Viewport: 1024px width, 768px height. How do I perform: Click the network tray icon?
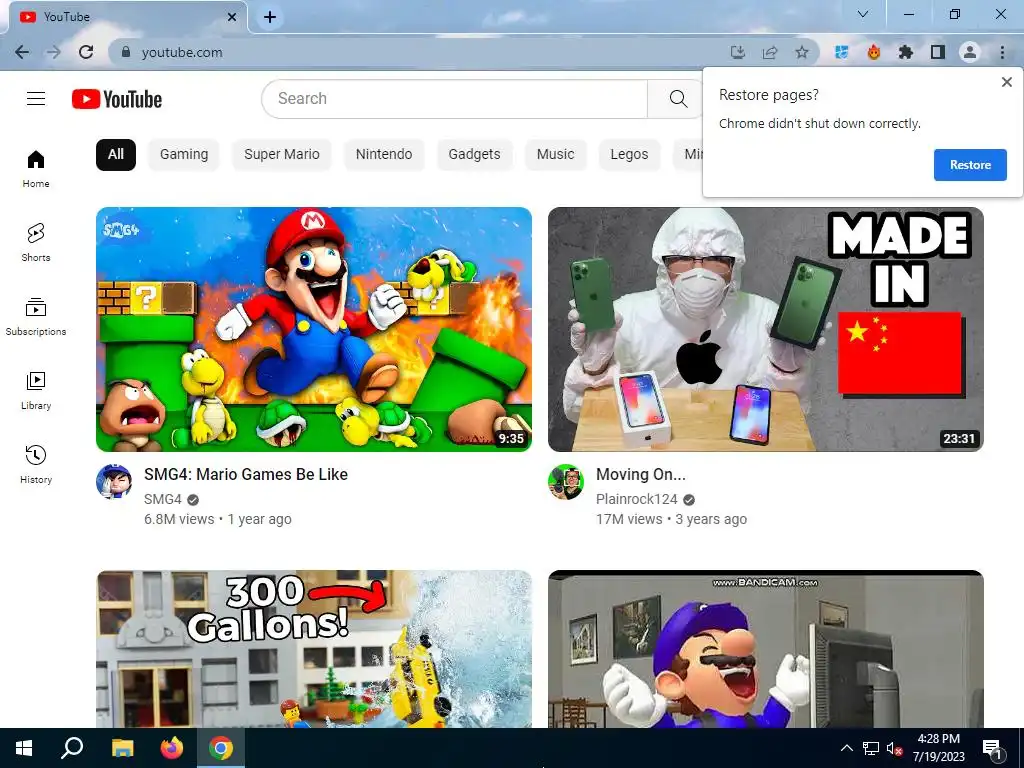click(x=871, y=748)
